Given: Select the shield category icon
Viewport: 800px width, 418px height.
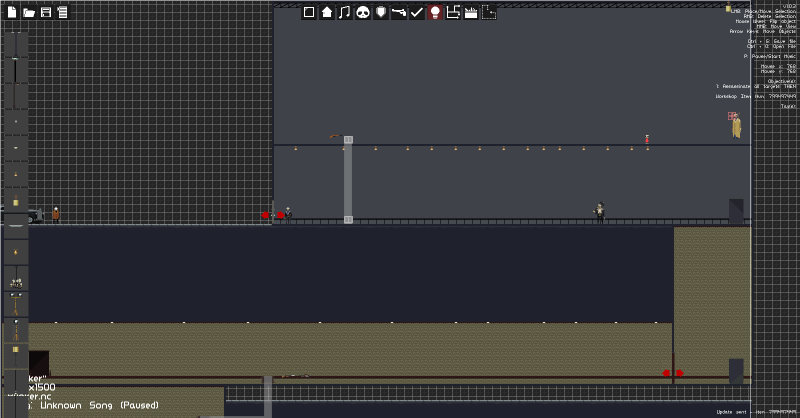Looking at the screenshot, I should click(x=381, y=12).
